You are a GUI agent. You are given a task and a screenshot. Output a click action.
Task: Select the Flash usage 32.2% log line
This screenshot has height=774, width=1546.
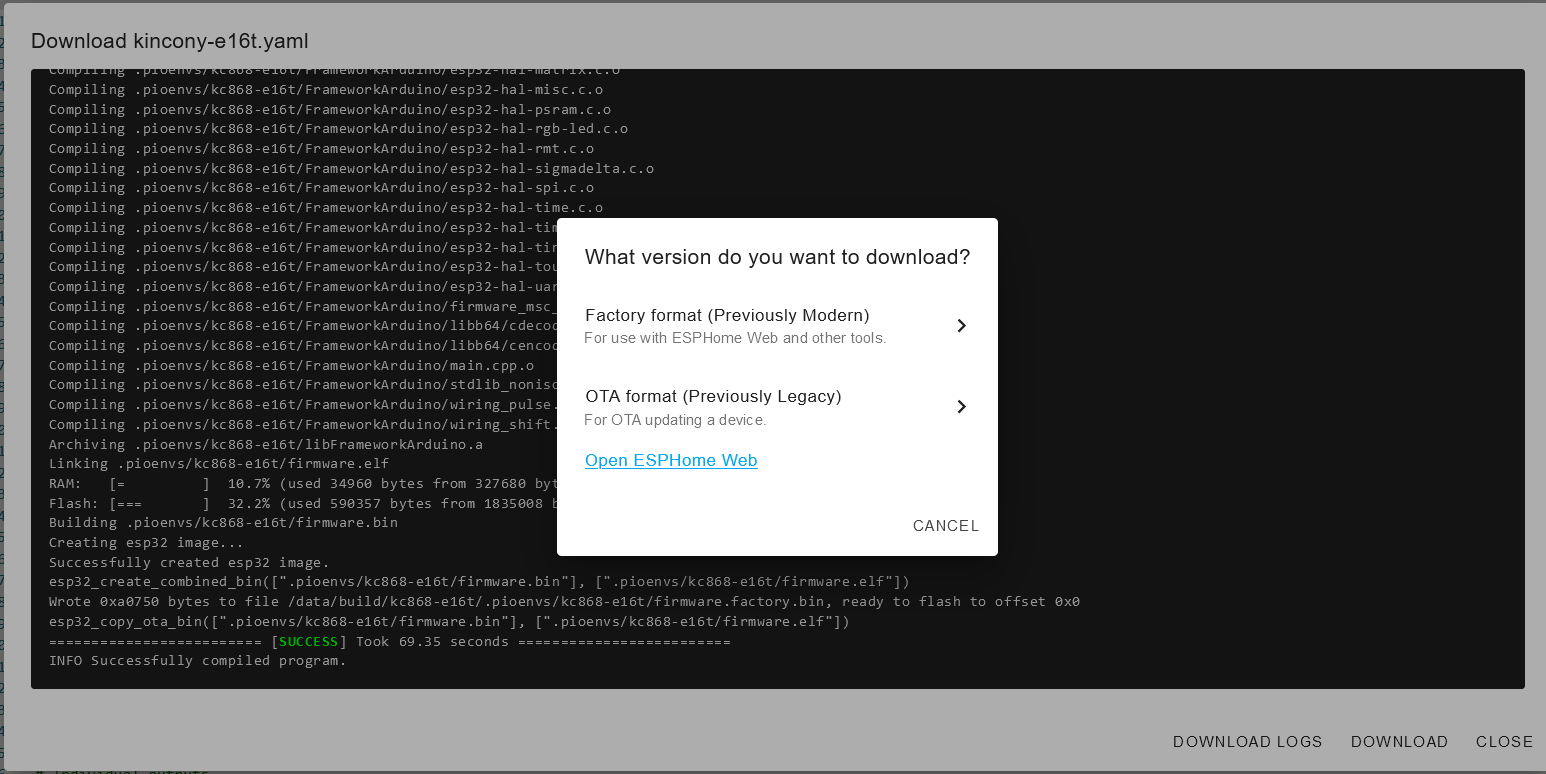[x=303, y=503]
